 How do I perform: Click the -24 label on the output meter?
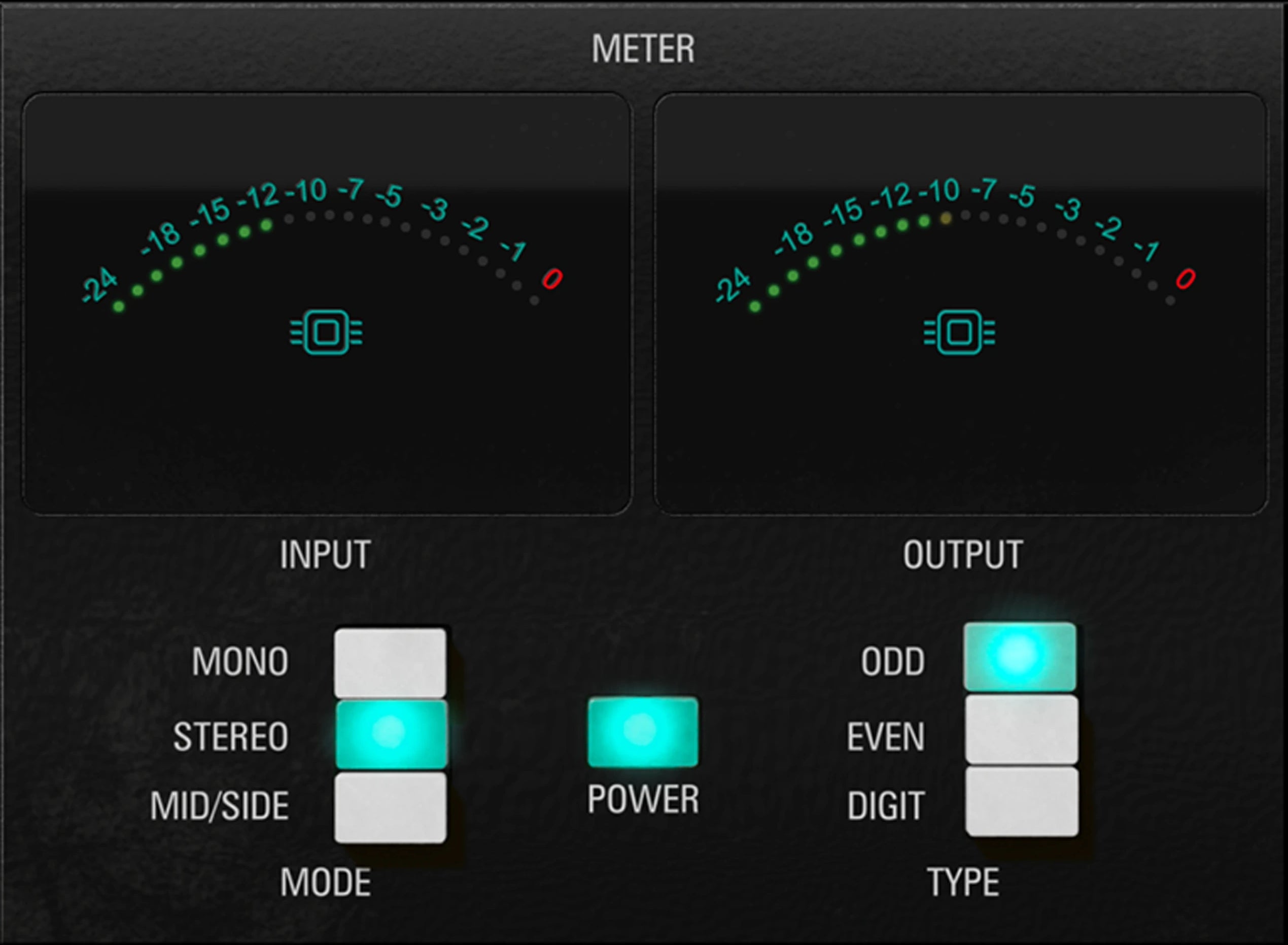pos(733,284)
